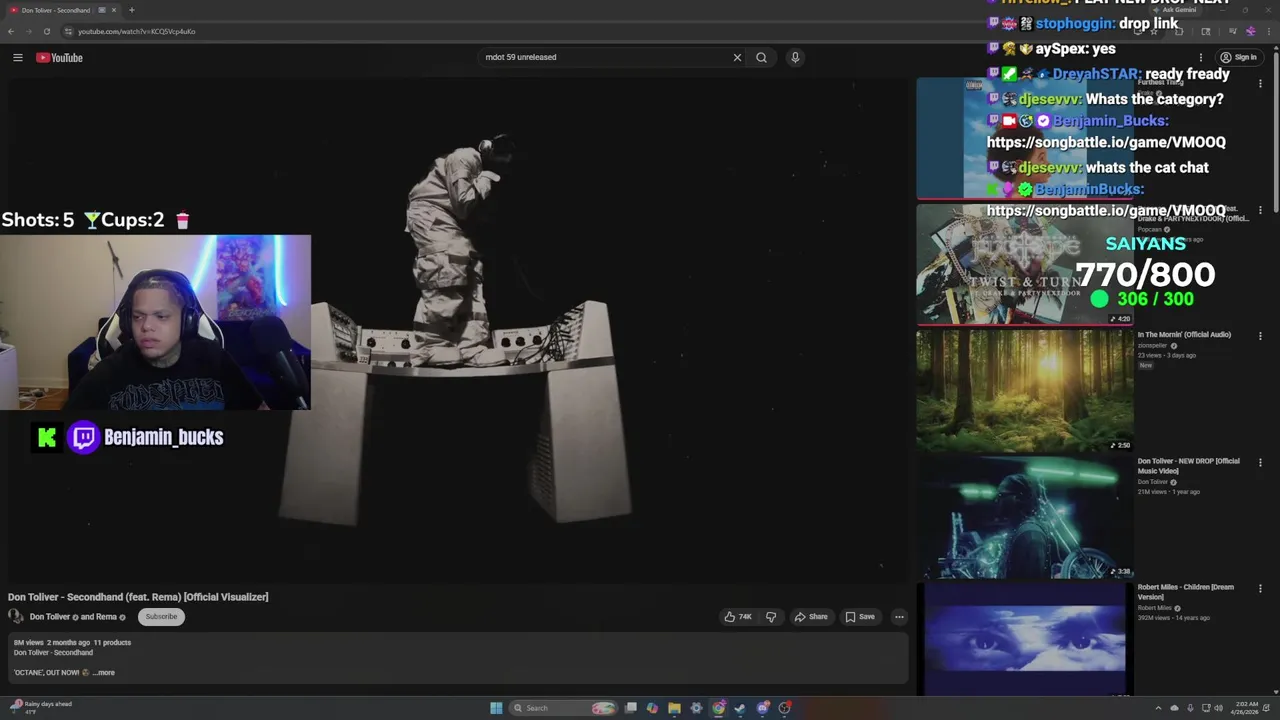
Task: Open Steam from the taskbar
Action: tap(740, 708)
